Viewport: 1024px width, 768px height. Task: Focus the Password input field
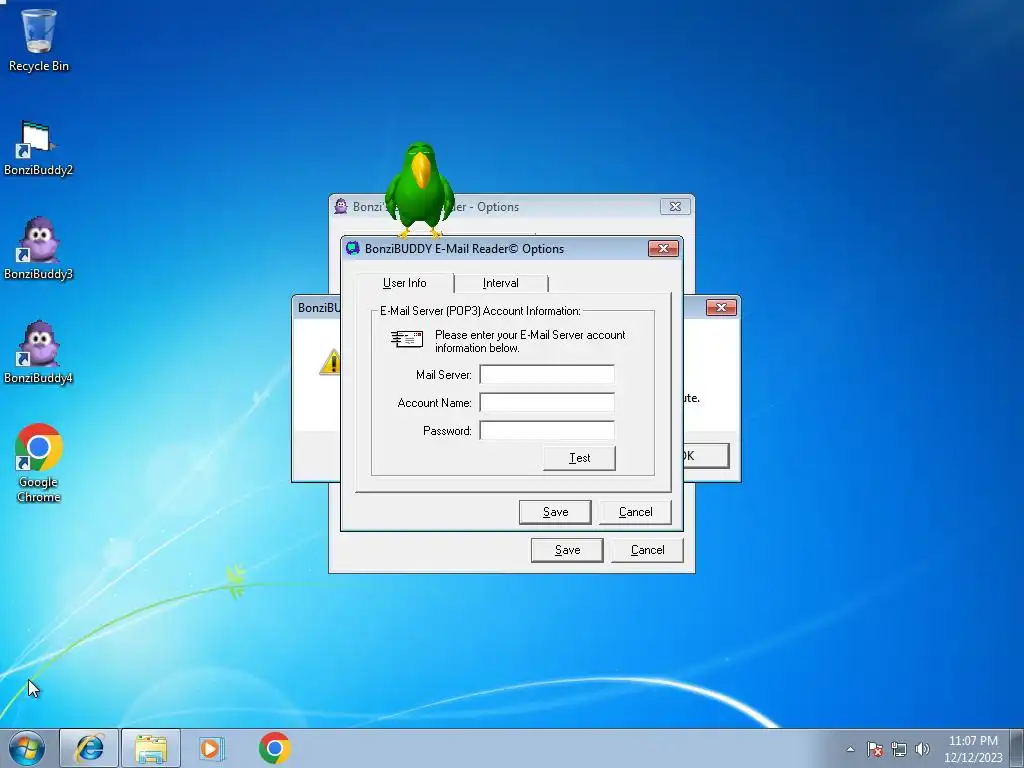547,430
